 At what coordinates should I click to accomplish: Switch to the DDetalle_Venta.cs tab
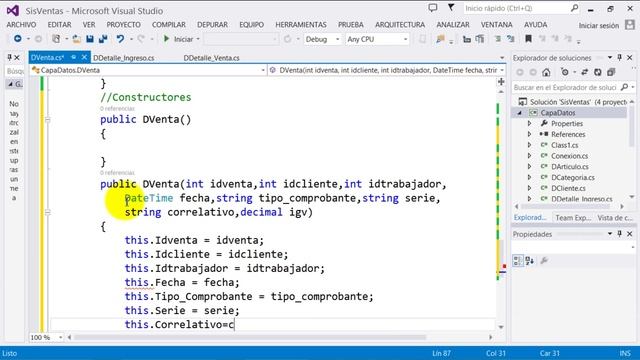coord(211,58)
